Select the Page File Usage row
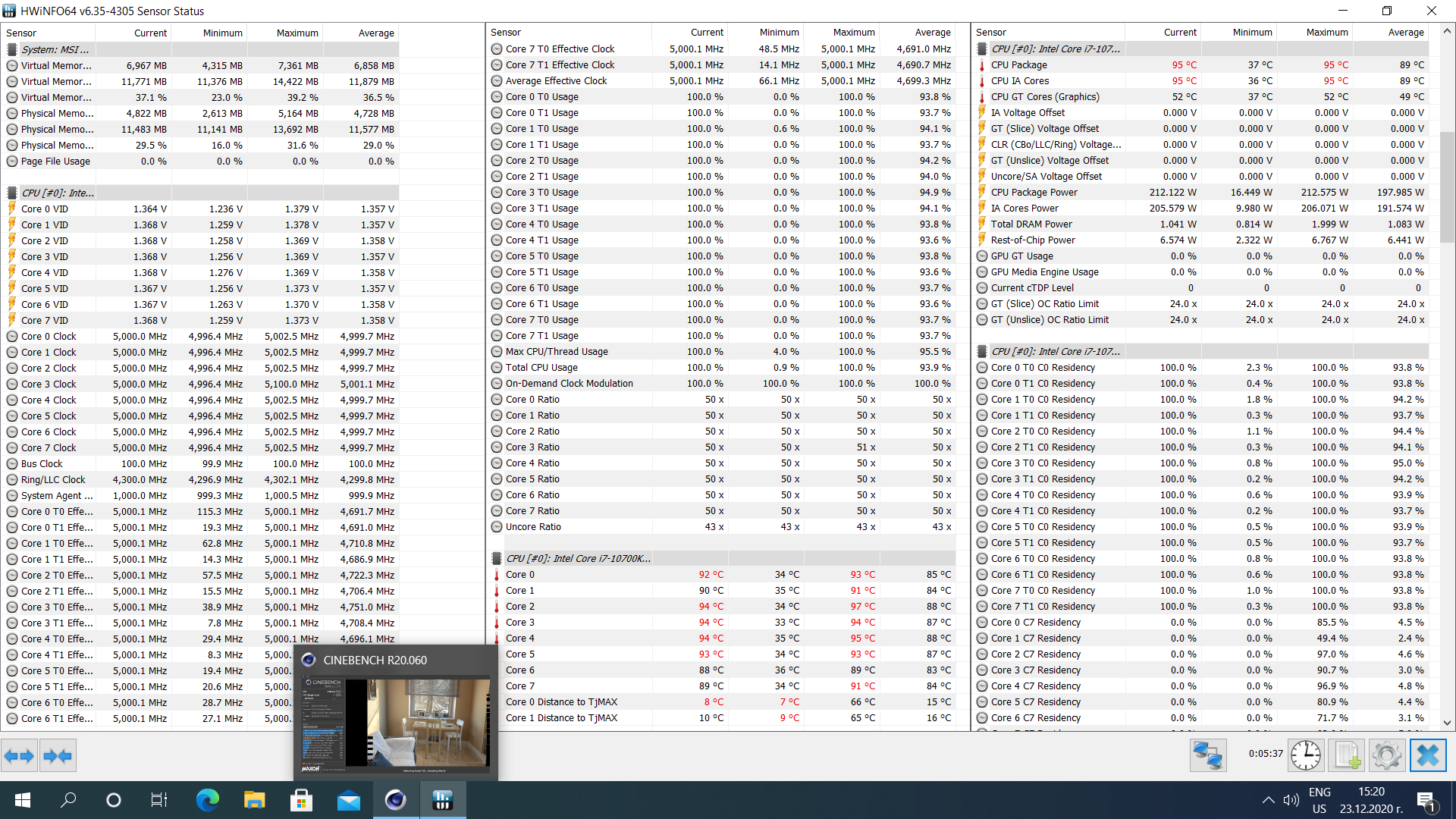The image size is (1456, 819). click(199, 161)
